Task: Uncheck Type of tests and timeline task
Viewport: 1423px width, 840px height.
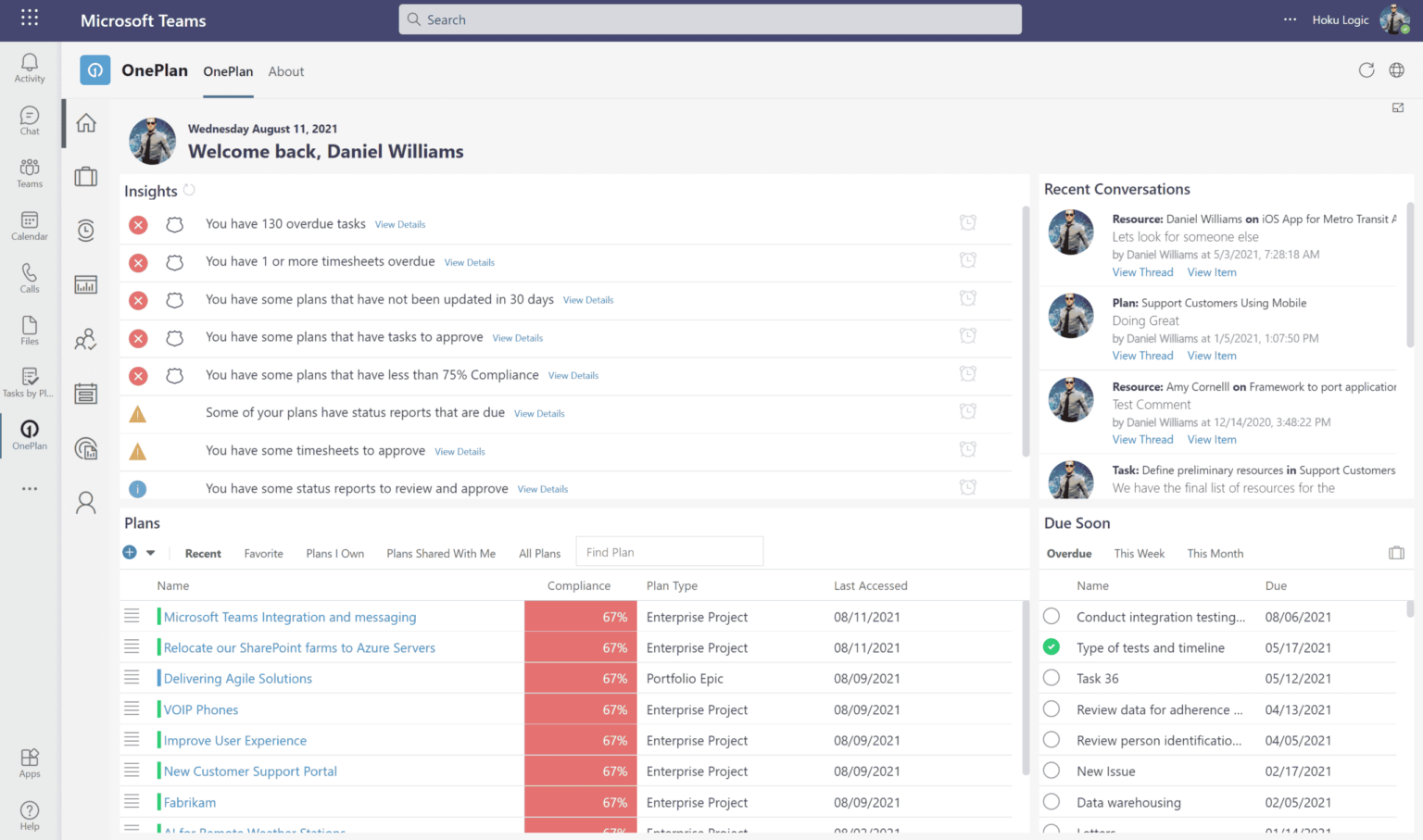Action: (x=1052, y=646)
